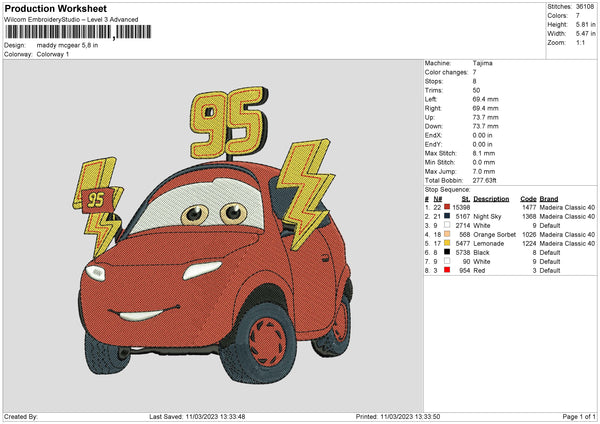Click the 'Up:' measurement label
Screen dimensions: 600x424
click(x=429, y=117)
